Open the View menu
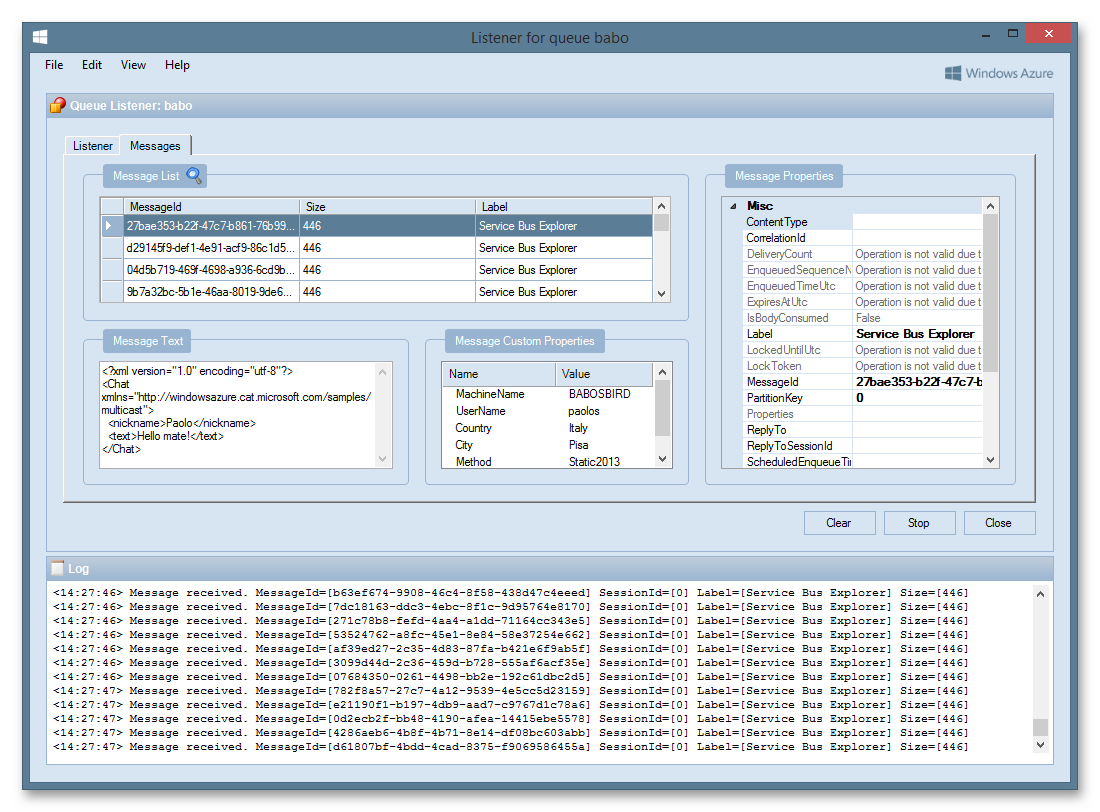1100x812 pixels. click(x=133, y=65)
